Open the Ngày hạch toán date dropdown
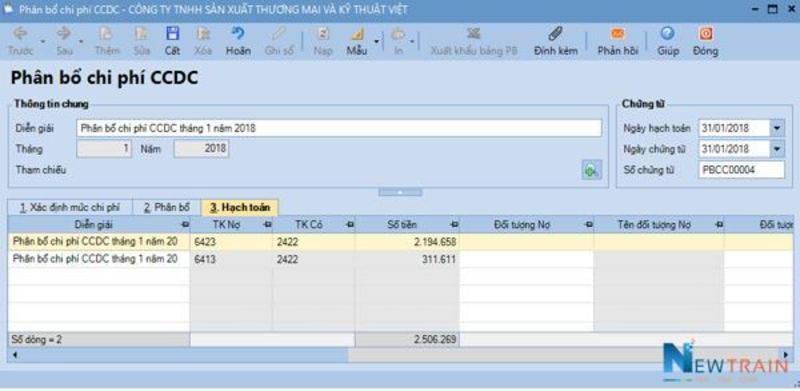The width and height of the screenshot is (800, 391). [x=777, y=128]
